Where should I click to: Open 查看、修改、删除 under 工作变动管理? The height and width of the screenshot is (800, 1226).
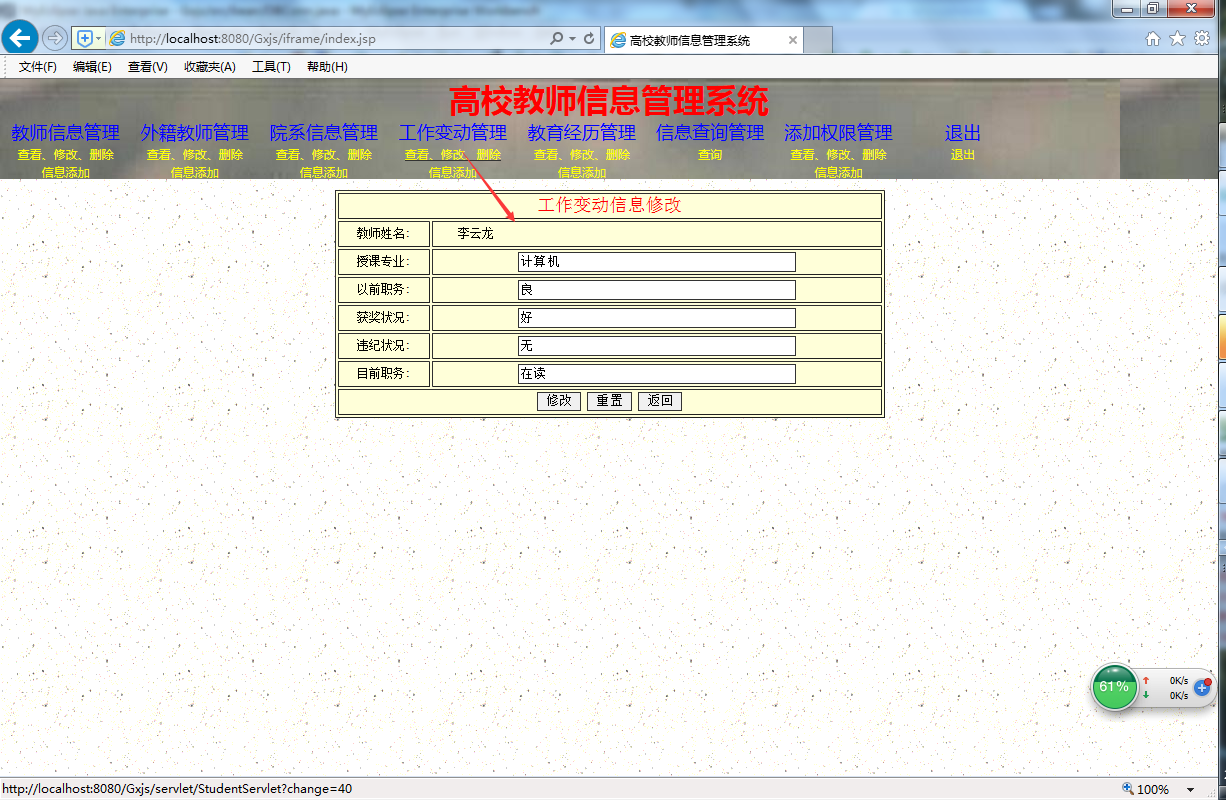(453, 155)
